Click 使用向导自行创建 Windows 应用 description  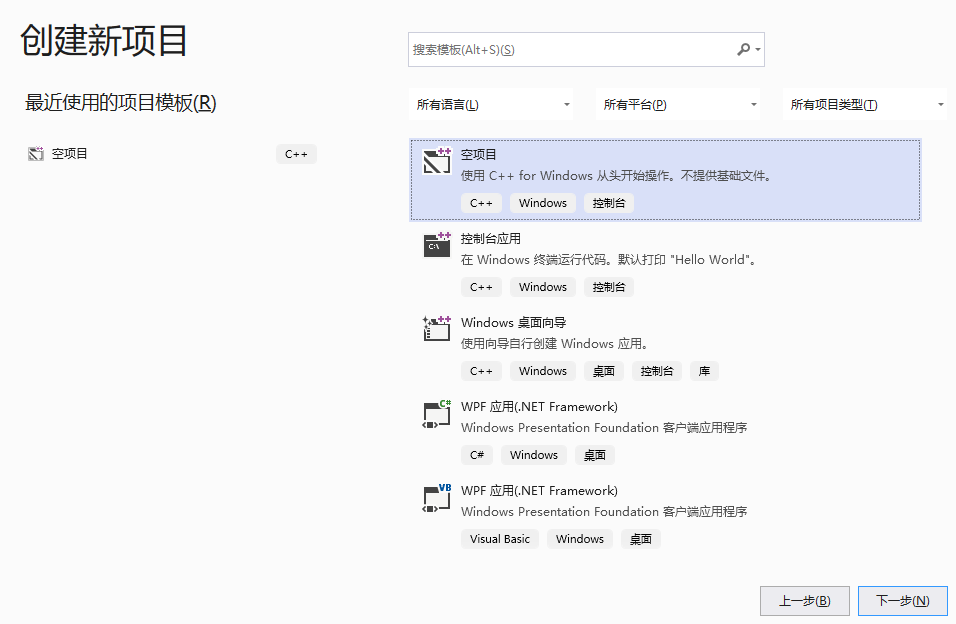(555, 344)
